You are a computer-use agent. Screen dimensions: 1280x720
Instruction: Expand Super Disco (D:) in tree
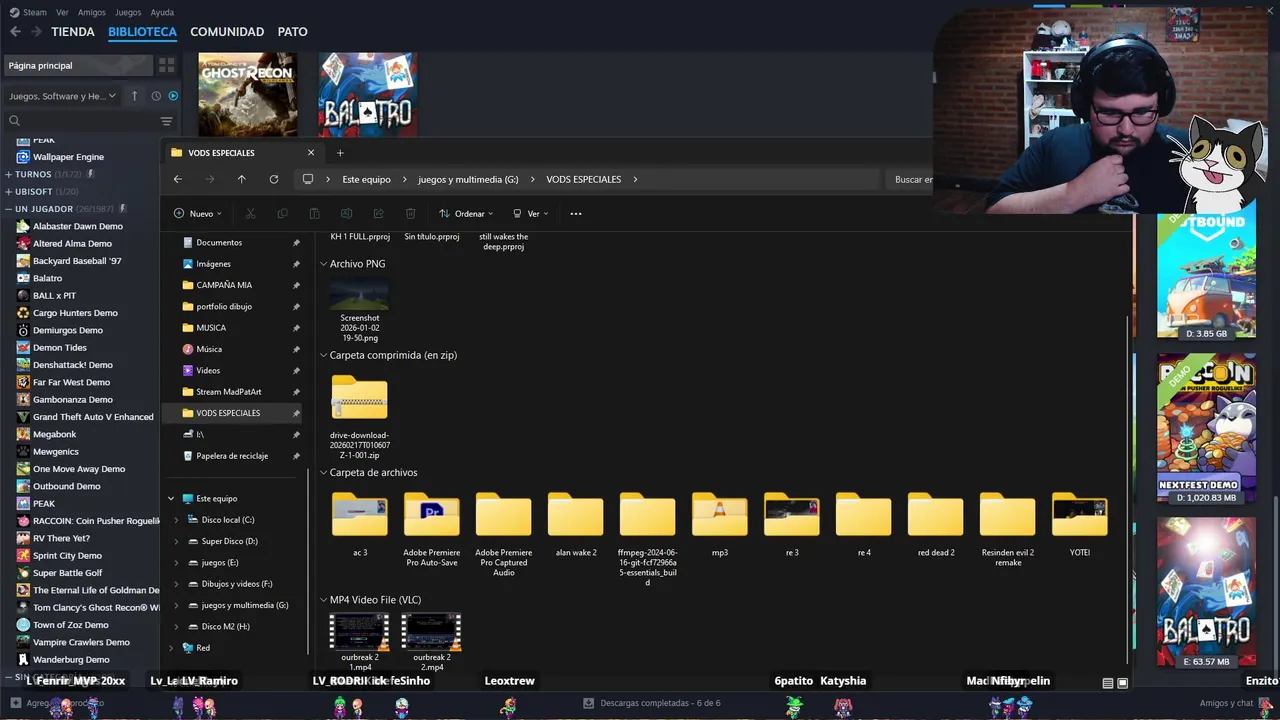tap(177, 541)
